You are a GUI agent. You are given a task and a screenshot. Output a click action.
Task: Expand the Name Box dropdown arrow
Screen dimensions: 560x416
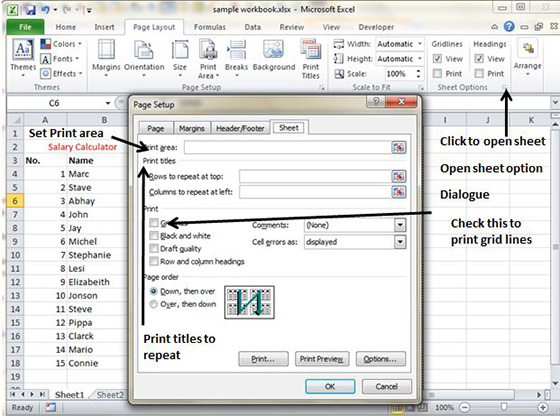[x=108, y=103]
